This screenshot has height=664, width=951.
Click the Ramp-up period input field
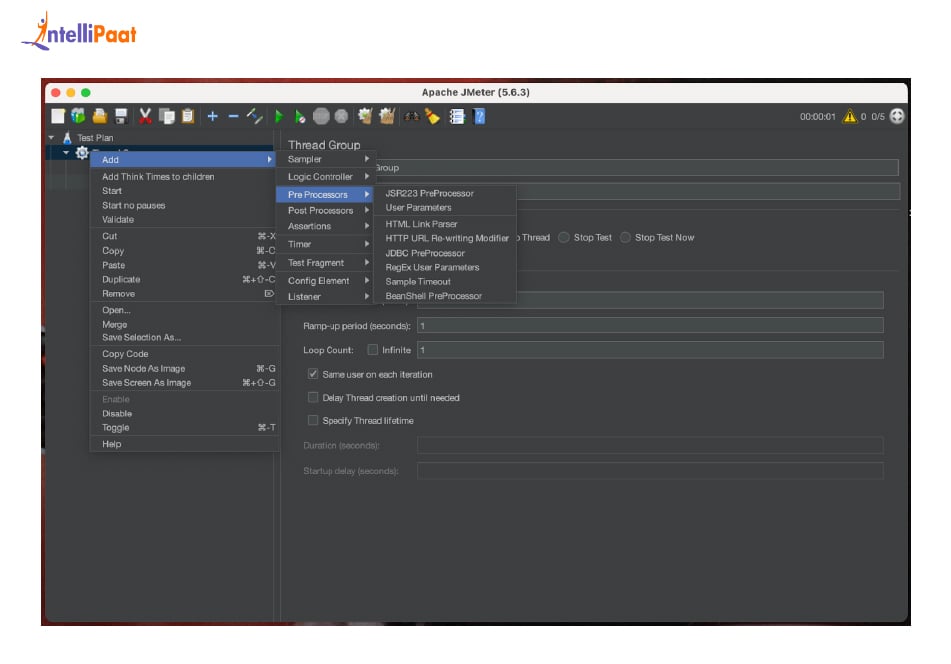coord(650,326)
